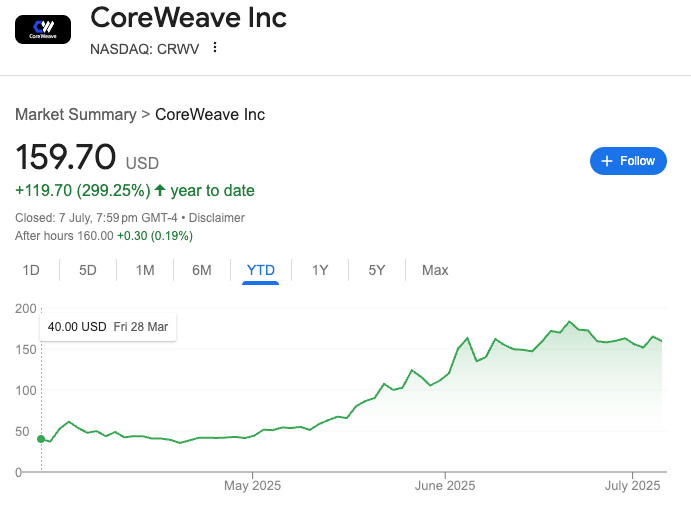Show the Max time range
Image resolution: width=691 pixels, height=511 pixels.
pyautogui.click(x=435, y=270)
